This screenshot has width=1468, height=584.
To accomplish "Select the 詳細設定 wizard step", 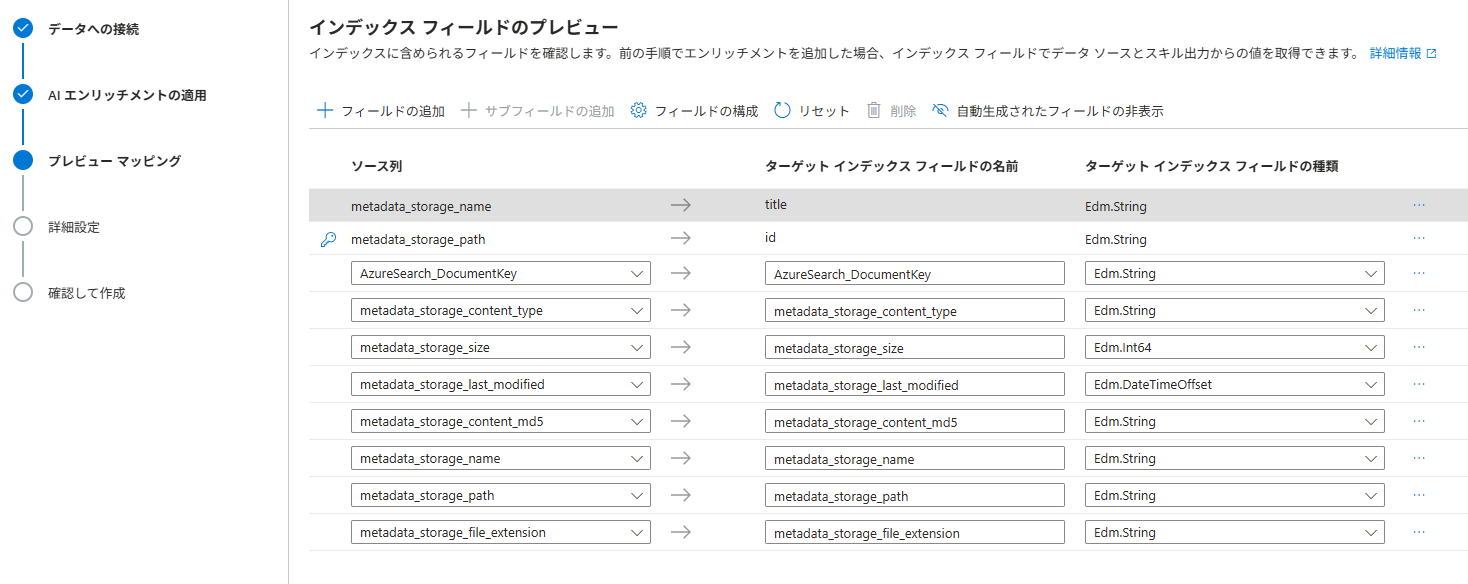I will (x=74, y=227).
